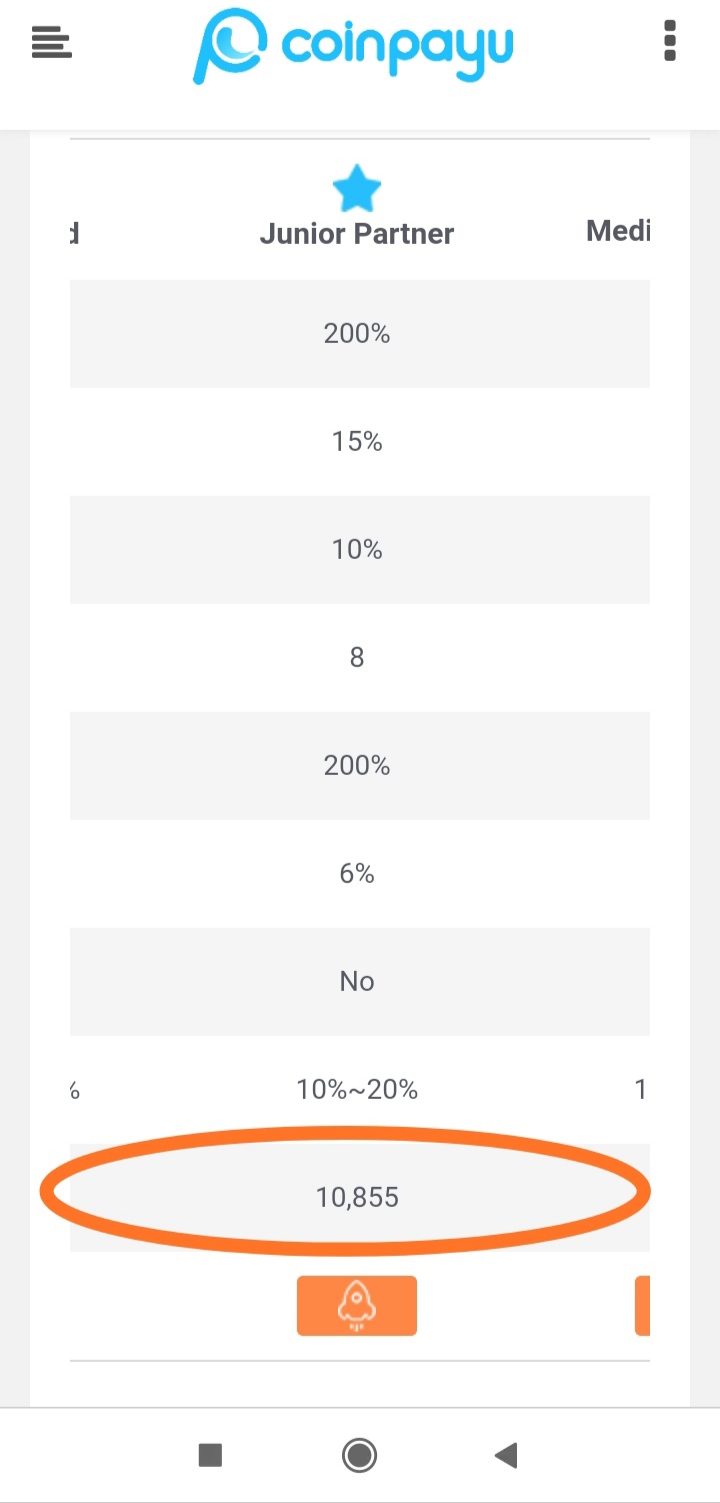Open the hamburger menu
The width and height of the screenshot is (720, 1503).
tap(51, 43)
